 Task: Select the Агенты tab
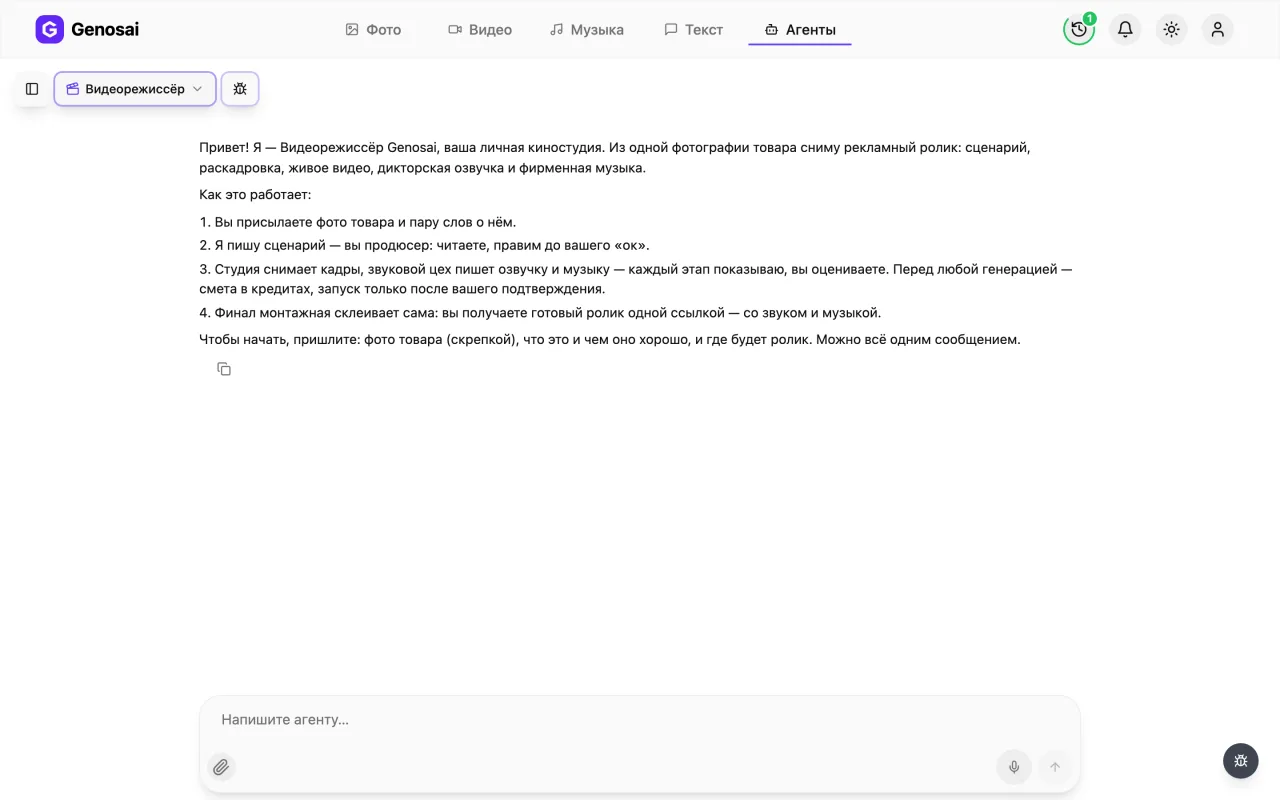click(800, 30)
